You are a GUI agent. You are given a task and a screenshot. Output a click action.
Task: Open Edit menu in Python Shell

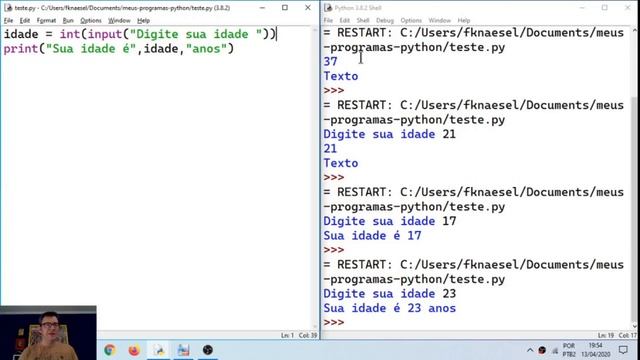point(344,20)
